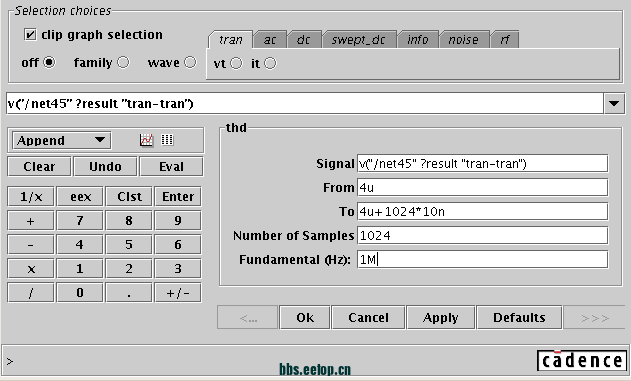This screenshot has width=631, height=381.
Task: Click the main expression buffer field
Action: [305, 103]
